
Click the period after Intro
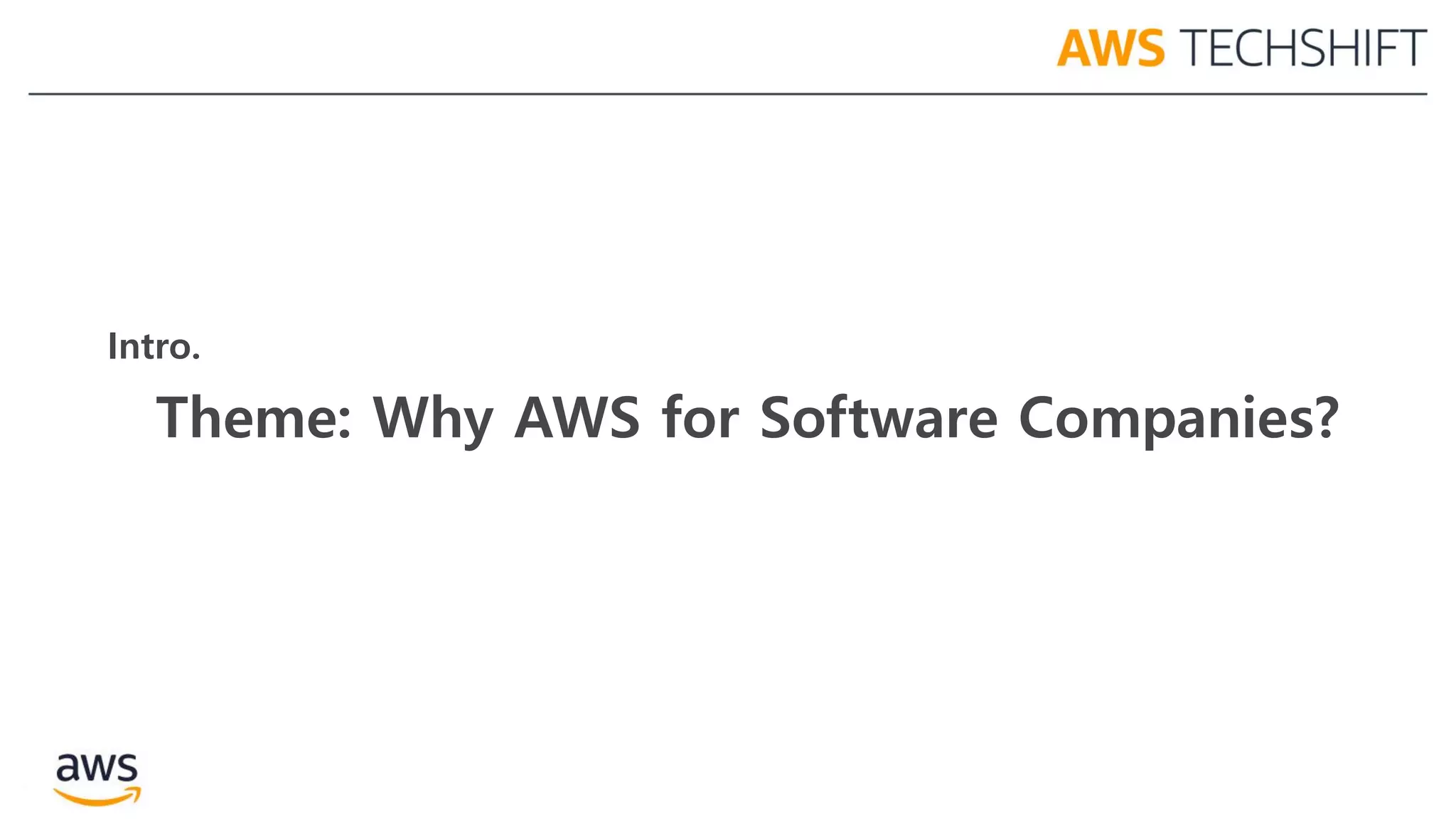[196, 357]
